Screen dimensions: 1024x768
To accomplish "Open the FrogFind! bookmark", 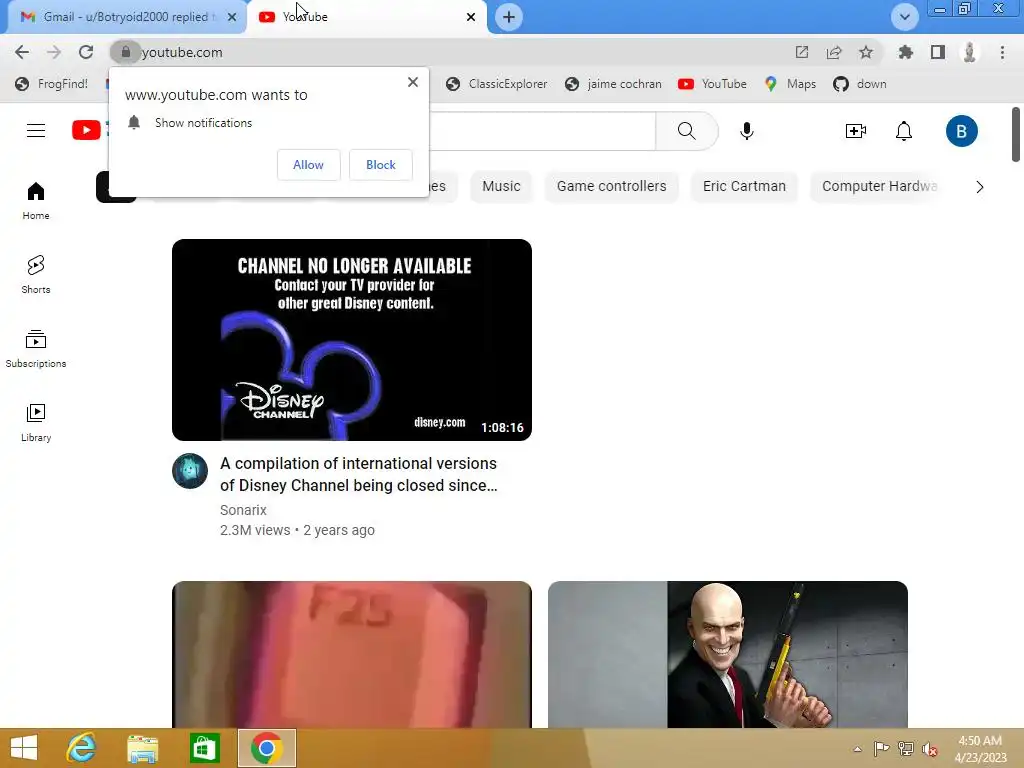I will [x=52, y=84].
